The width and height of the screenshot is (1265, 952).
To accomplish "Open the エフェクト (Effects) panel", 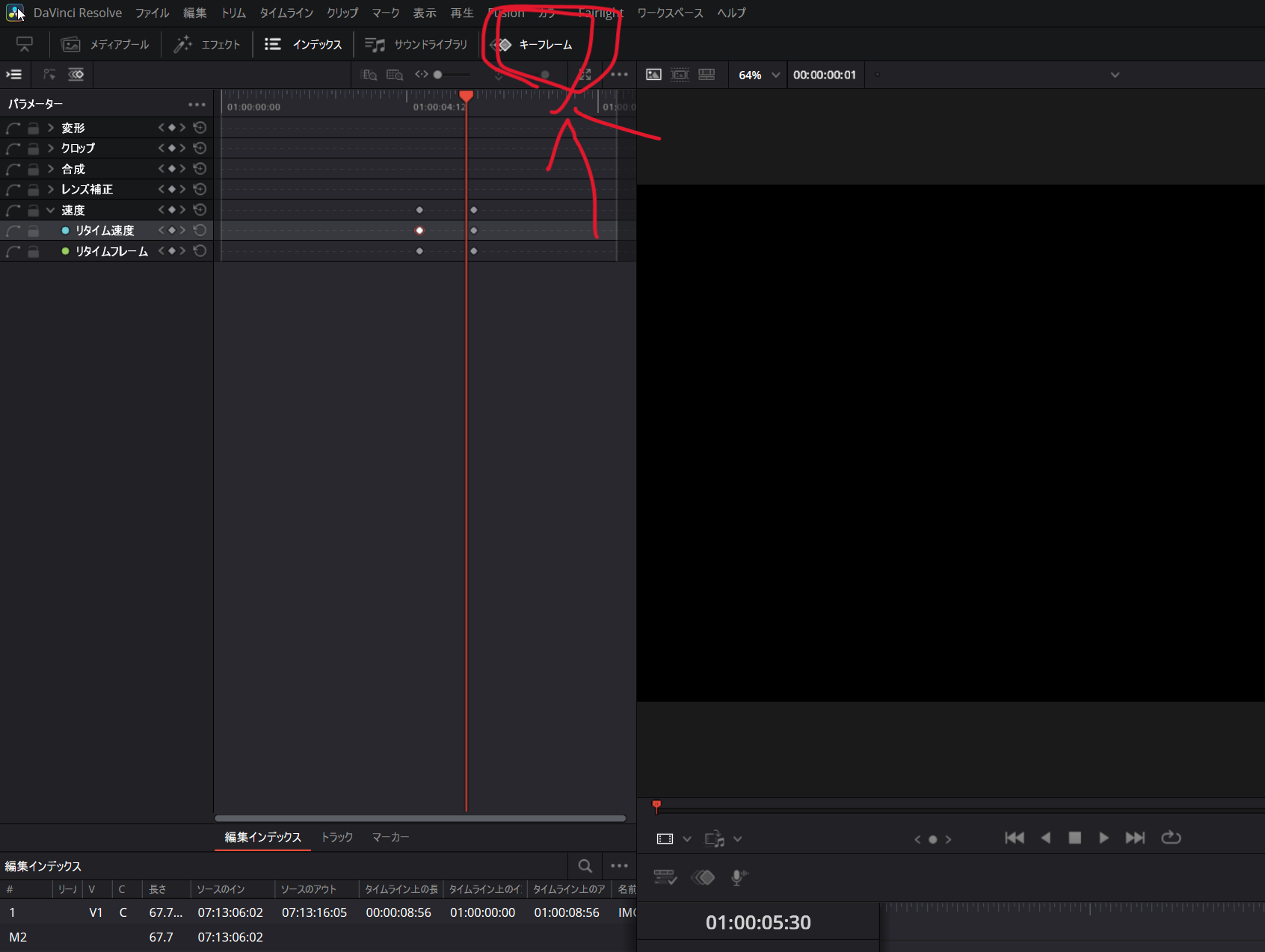I will coord(207,45).
